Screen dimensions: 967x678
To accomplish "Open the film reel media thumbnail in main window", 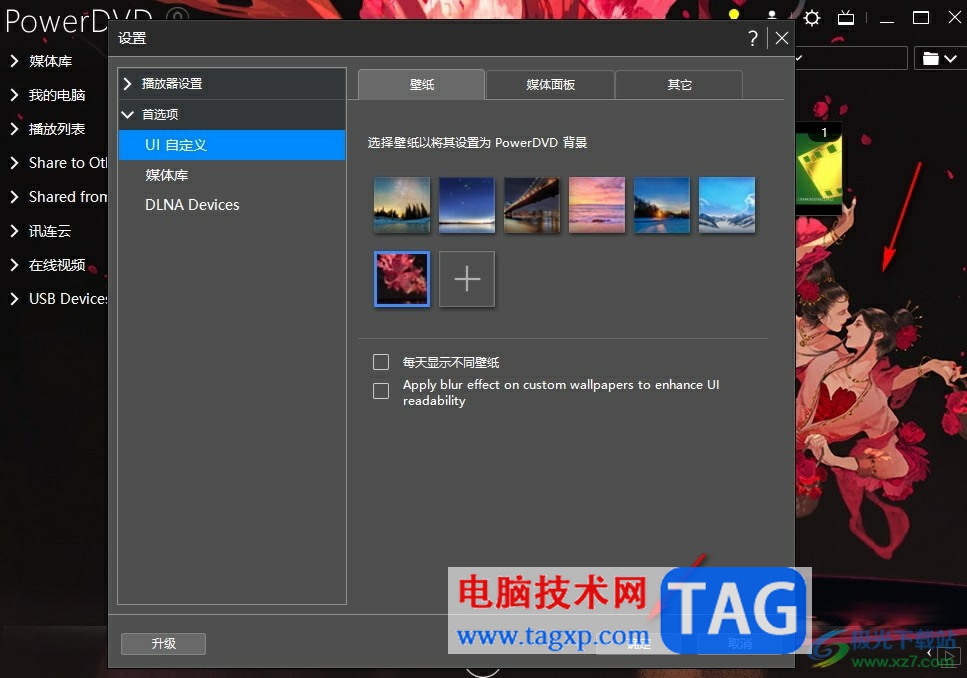I will click(x=819, y=168).
